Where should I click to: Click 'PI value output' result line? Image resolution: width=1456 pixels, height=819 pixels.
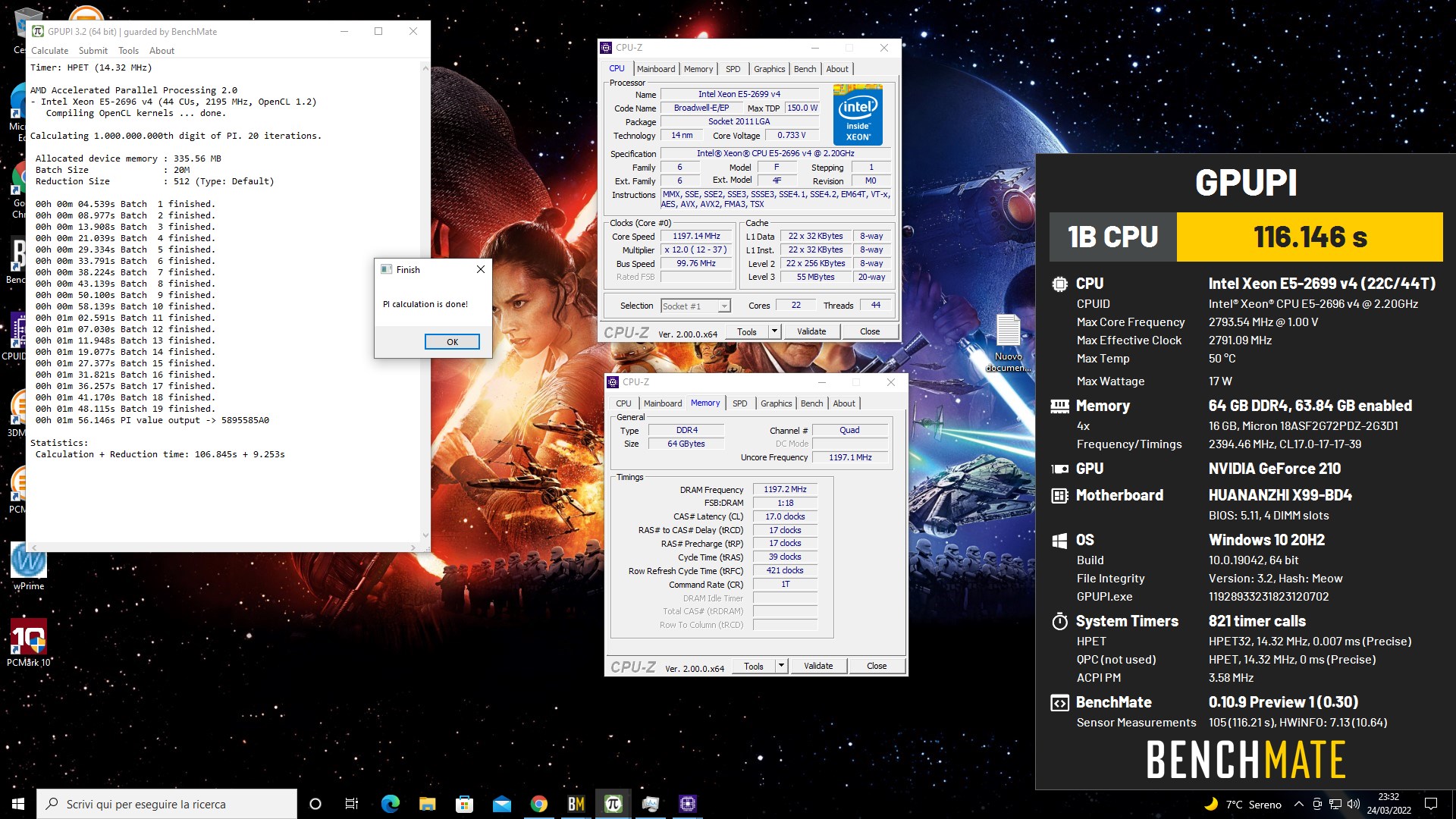(x=152, y=420)
